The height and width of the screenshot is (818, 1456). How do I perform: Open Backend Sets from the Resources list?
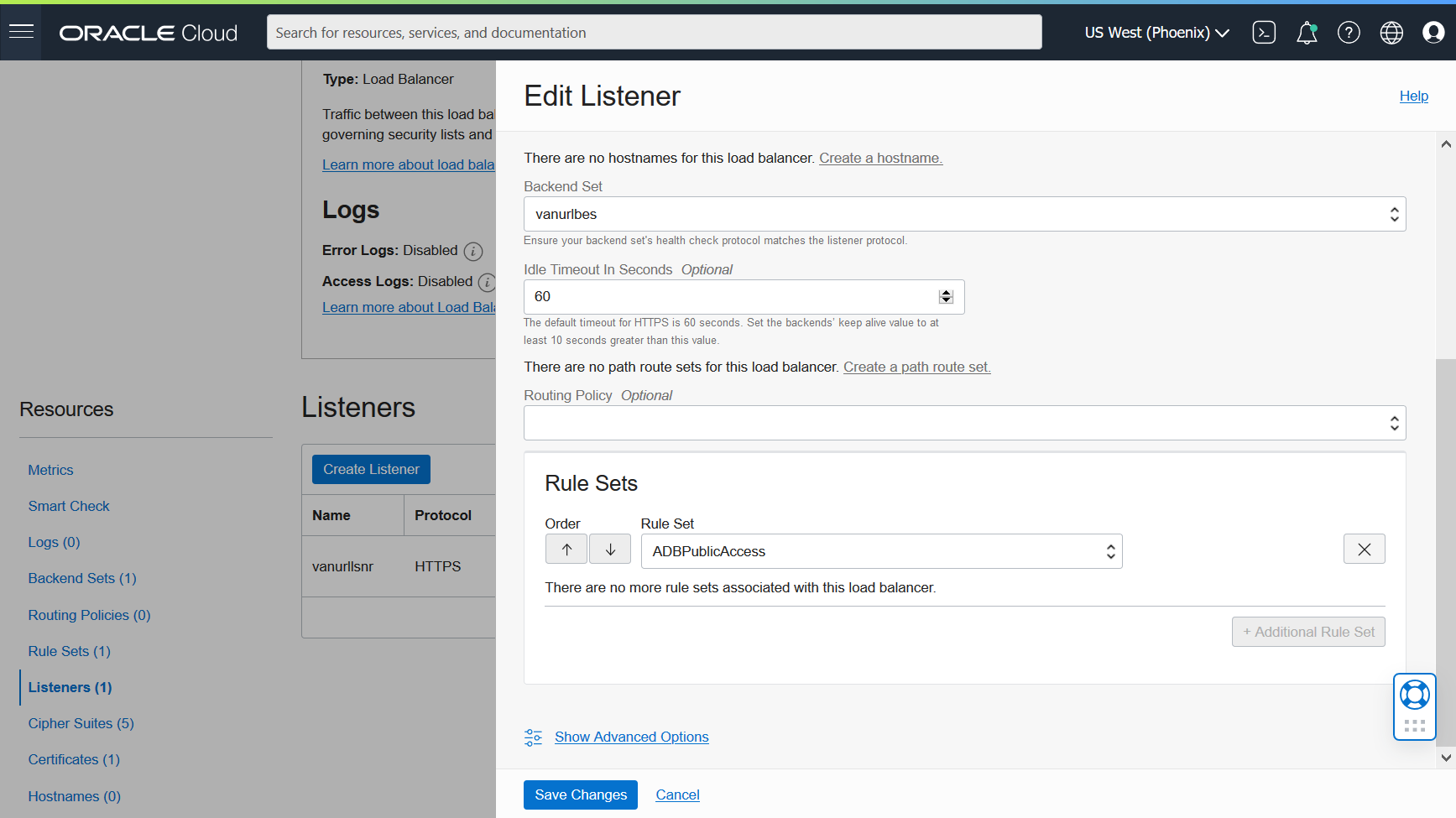[x=81, y=578]
